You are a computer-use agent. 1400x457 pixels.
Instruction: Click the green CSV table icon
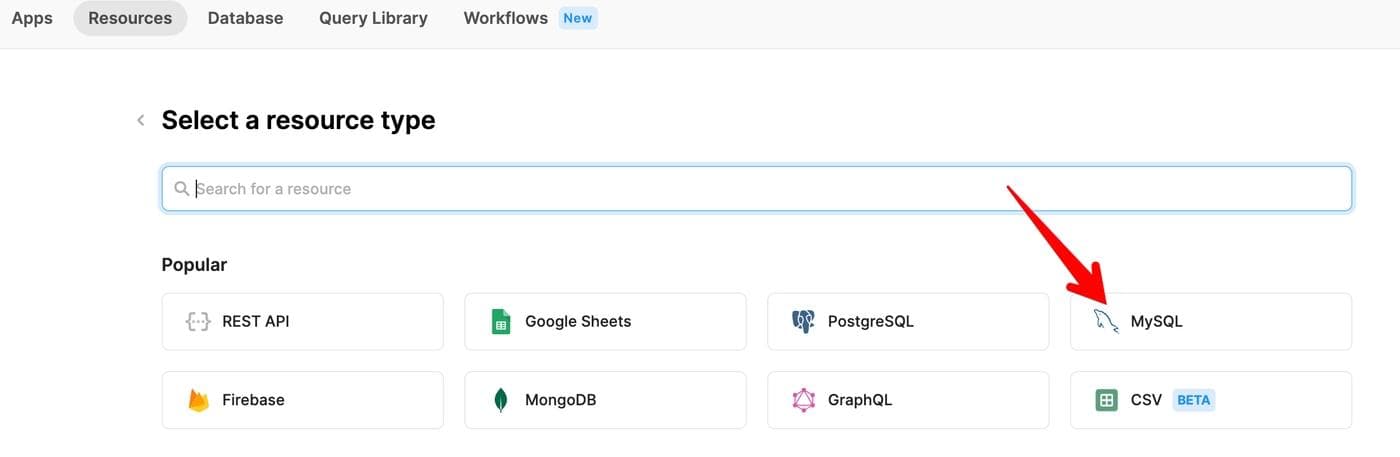tap(1106, 400)
